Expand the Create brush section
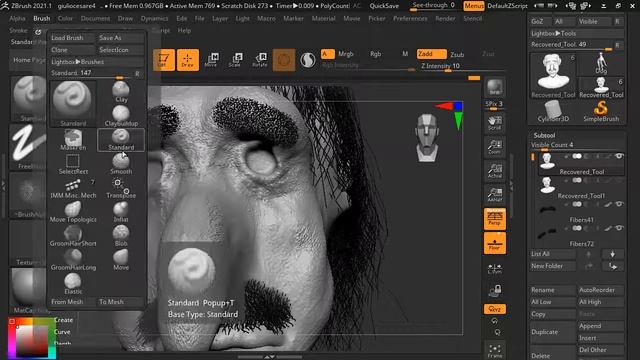The width and height of the screenshot is (640, 360). pos(63,320)
